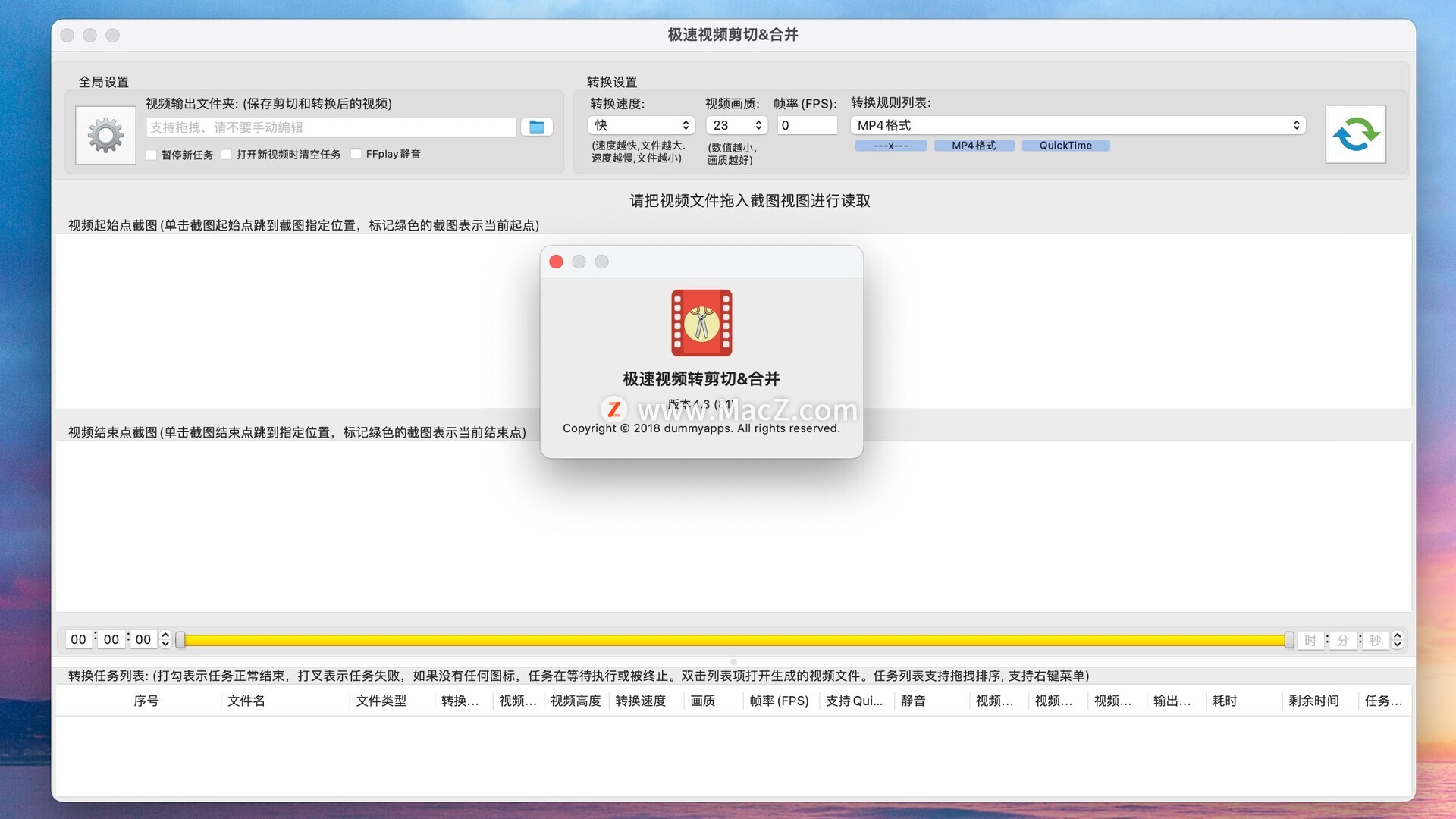Click the ---x--- rule tag
This screenshot has height=819, width=1456.
point(890,146)
